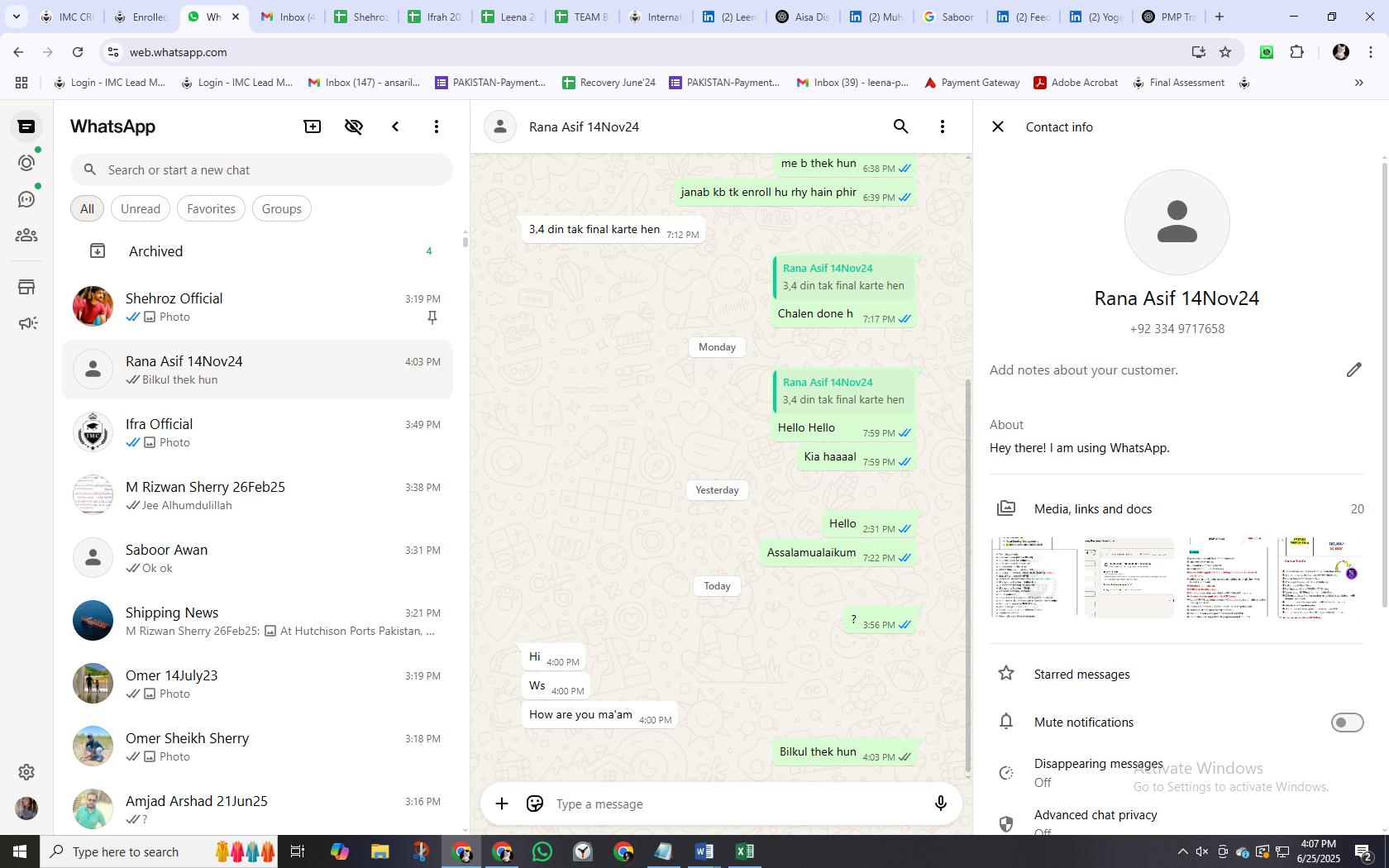
Task: Open Omer 14July23 chat
Action: 258,684
